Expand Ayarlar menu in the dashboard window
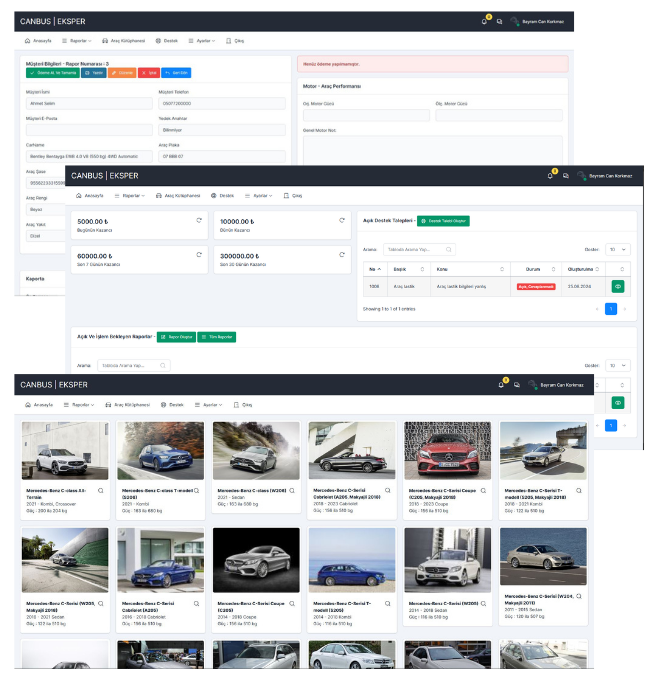Viewport: 651px width, 692px height. tap(259, 196)
